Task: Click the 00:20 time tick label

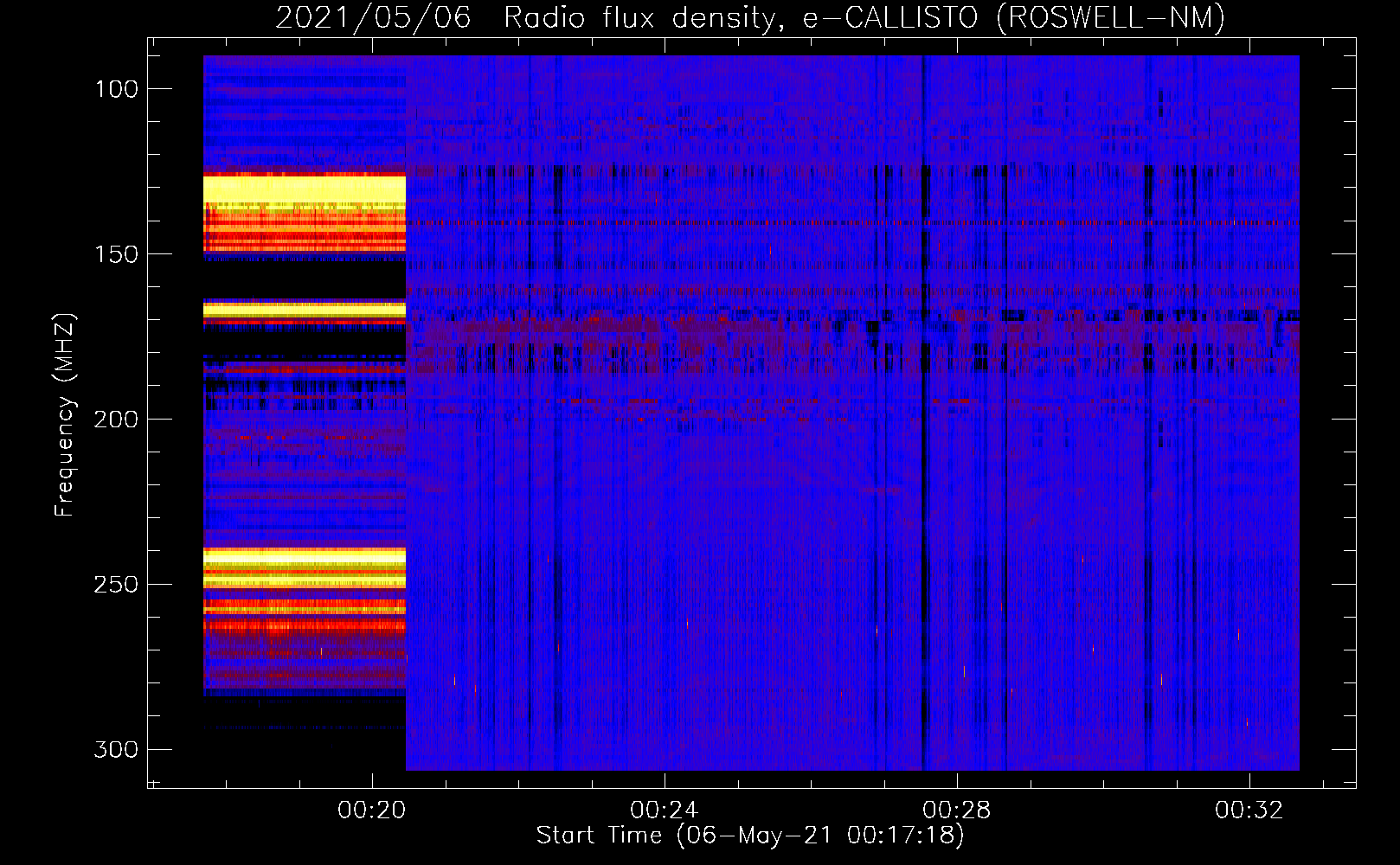Action: click(x=372, y=811)
